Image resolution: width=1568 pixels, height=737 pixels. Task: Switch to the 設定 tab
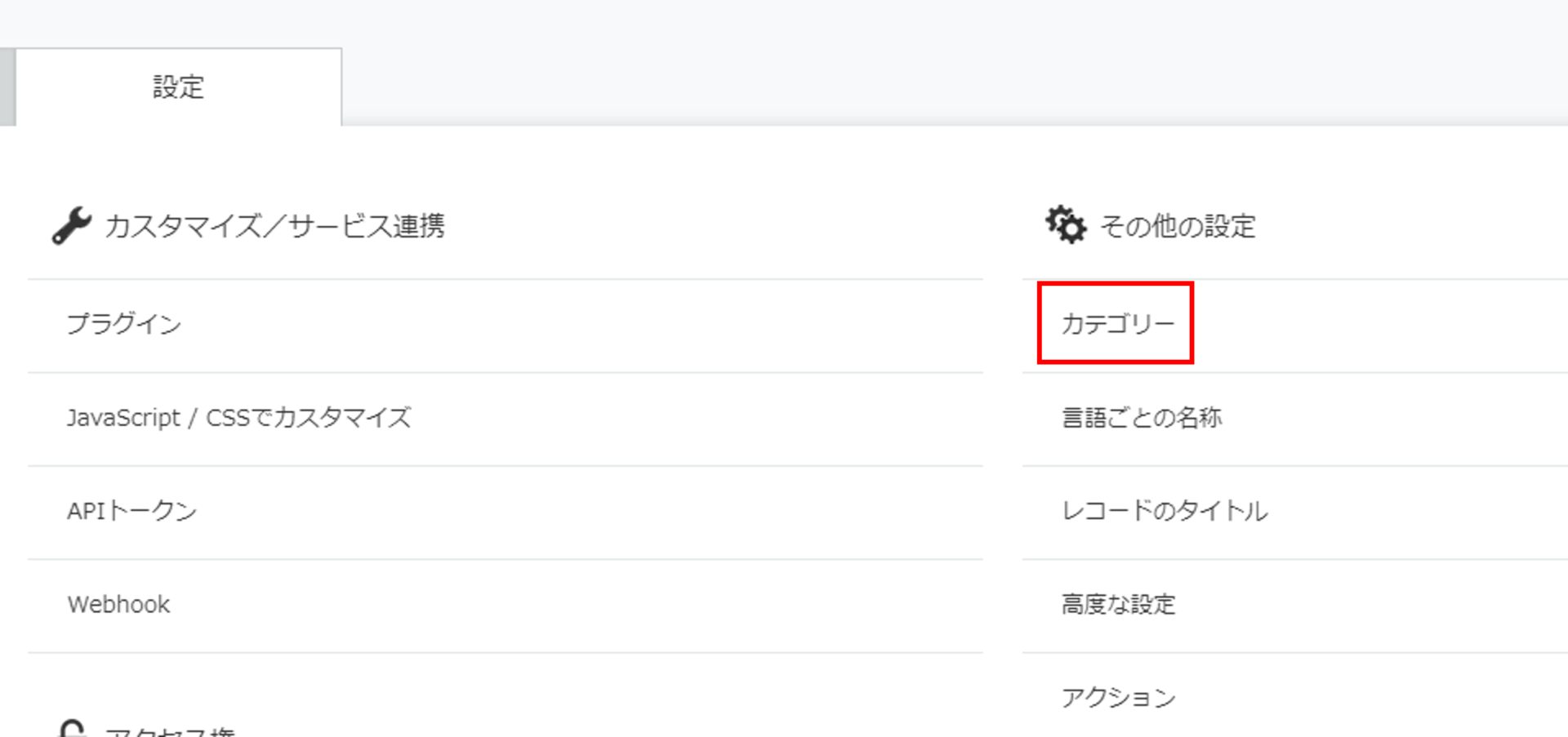(178, 87)
